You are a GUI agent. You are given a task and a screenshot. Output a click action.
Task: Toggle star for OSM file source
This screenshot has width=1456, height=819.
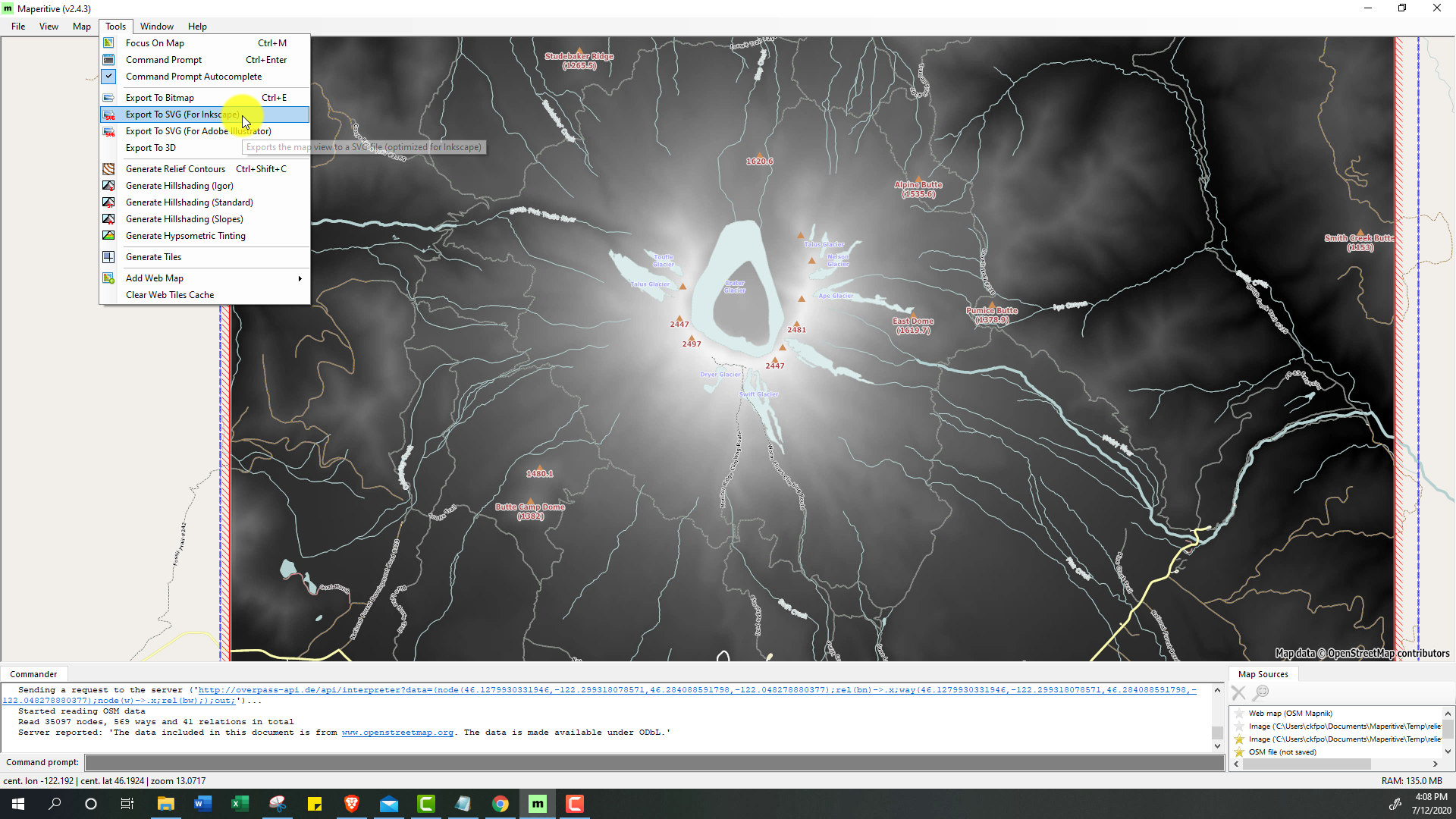pyautogui.click(x=1239, y=752)
